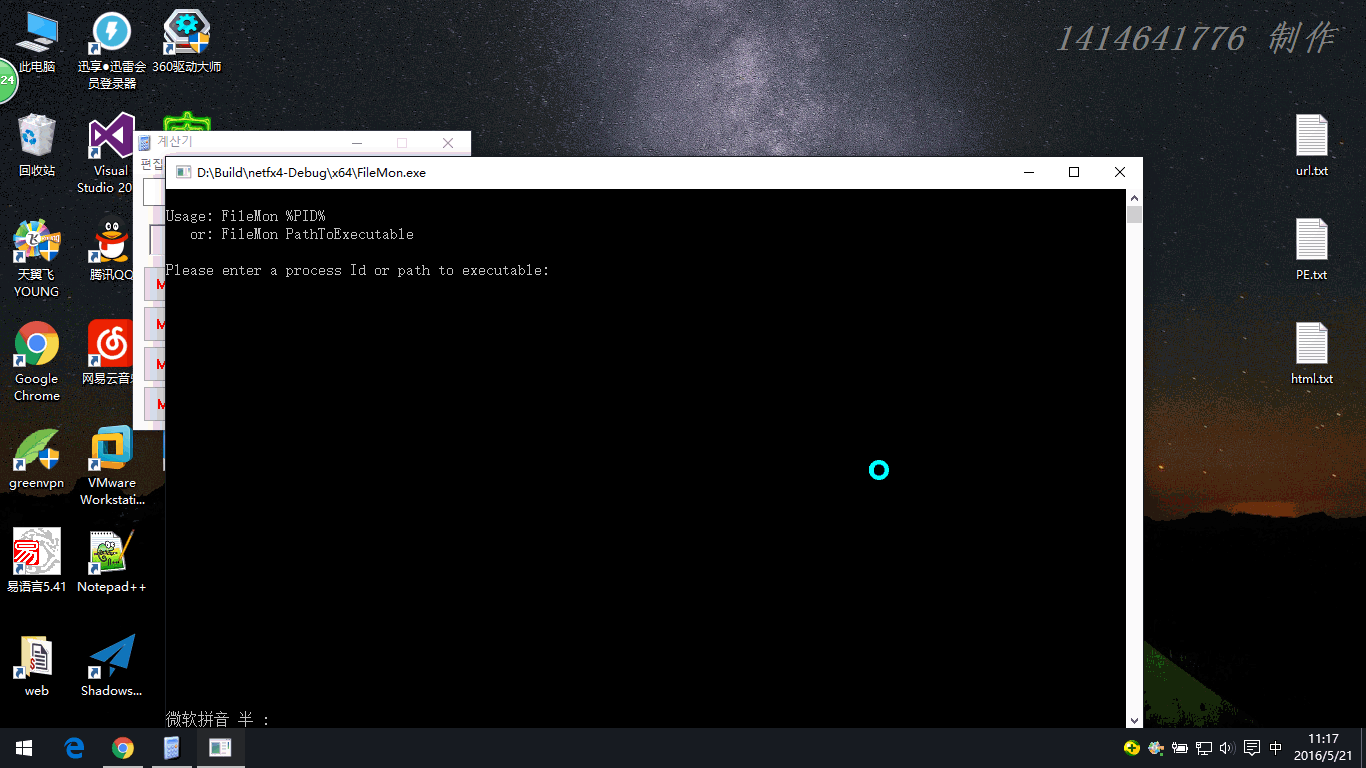
Task: Minimize the 계산기 calculator window
Action: pyautogui.click(x=357, y=143)
